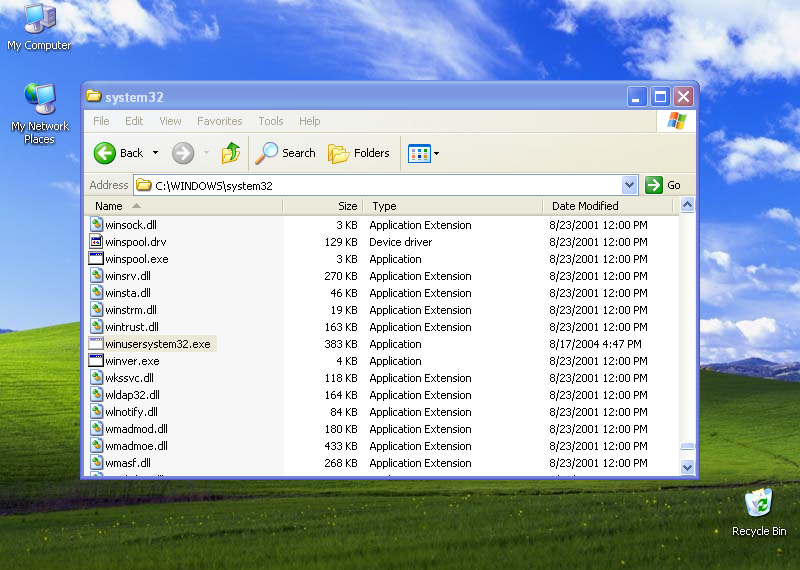Select the Recycle Bin desktop icon
The height and width of the screenshot is (570, 800).
click(759, 512)
